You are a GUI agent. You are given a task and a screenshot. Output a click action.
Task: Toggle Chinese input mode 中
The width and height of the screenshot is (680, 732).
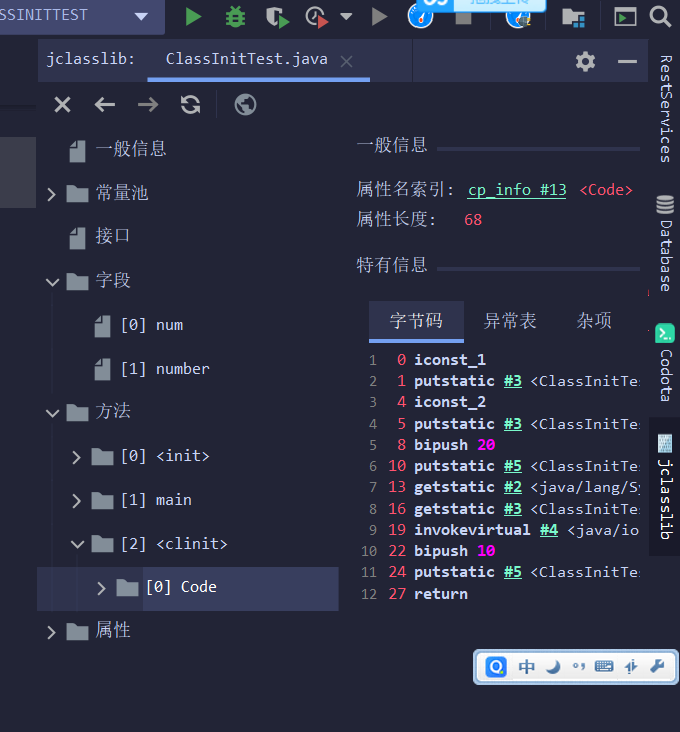tap(526, 667)
